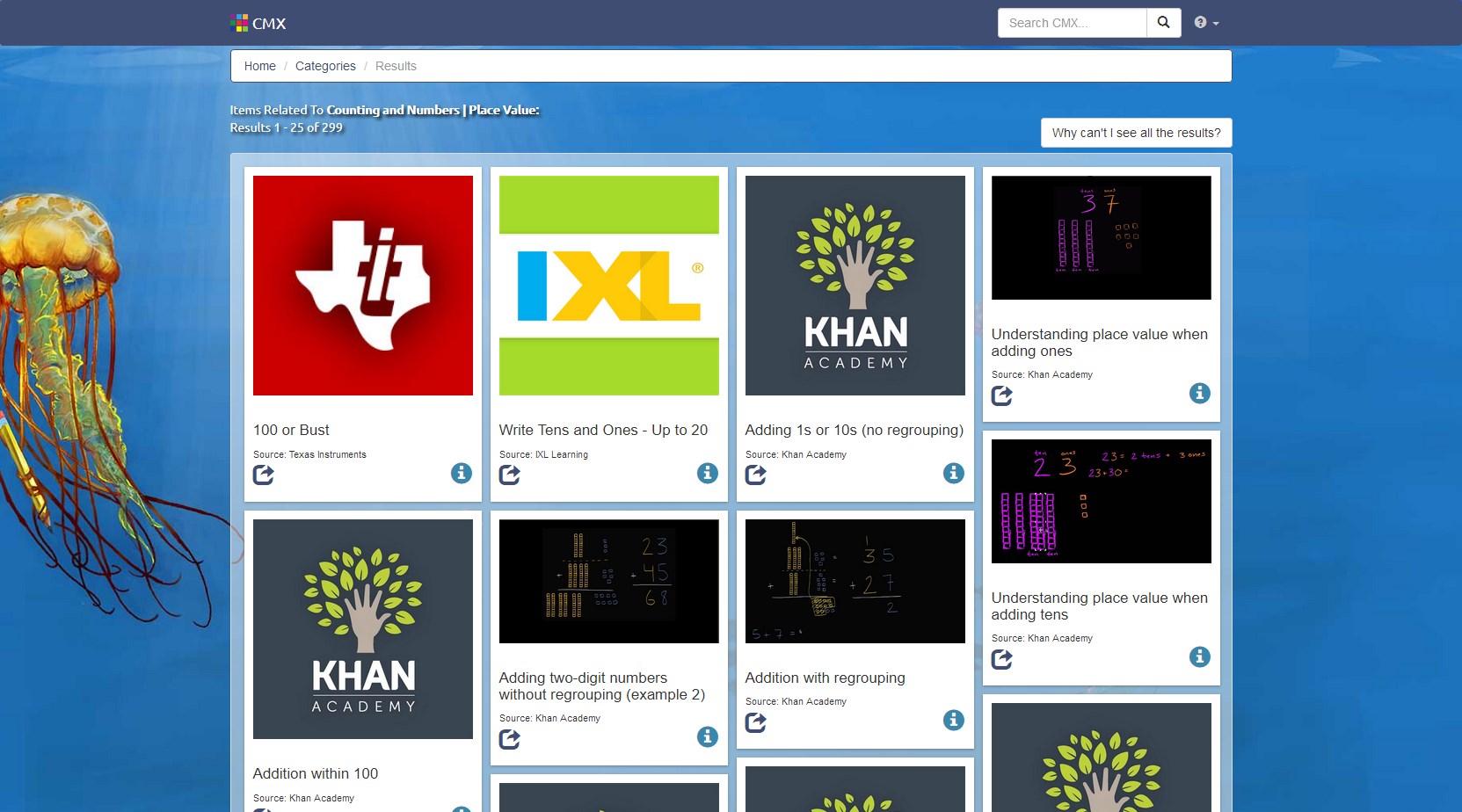This screenshot has height=812, width=1462.
Task: Open the video thumbnail showing 23 + 30
Action: click(1102, 501)
